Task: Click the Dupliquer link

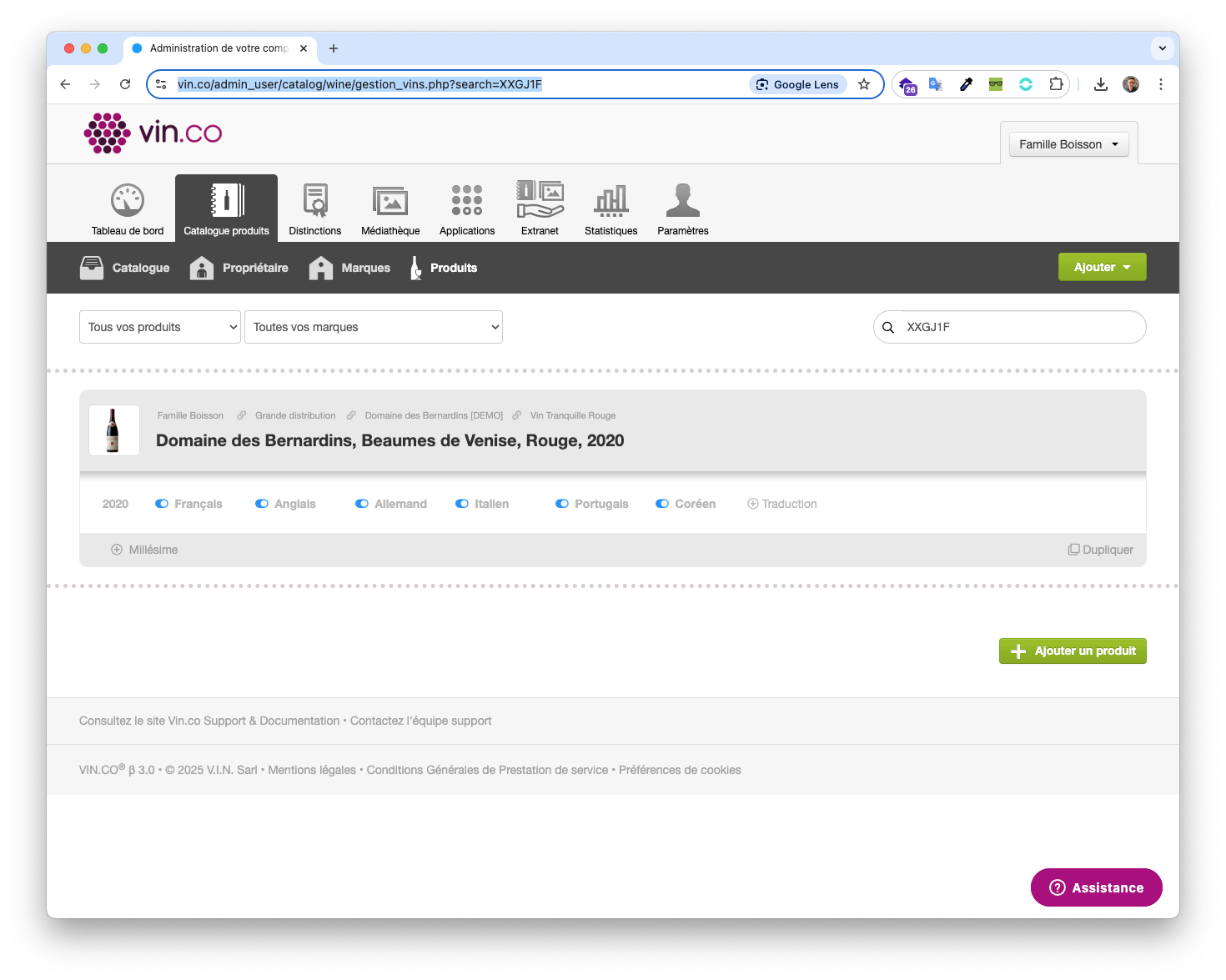Action: coord(1100,550)
